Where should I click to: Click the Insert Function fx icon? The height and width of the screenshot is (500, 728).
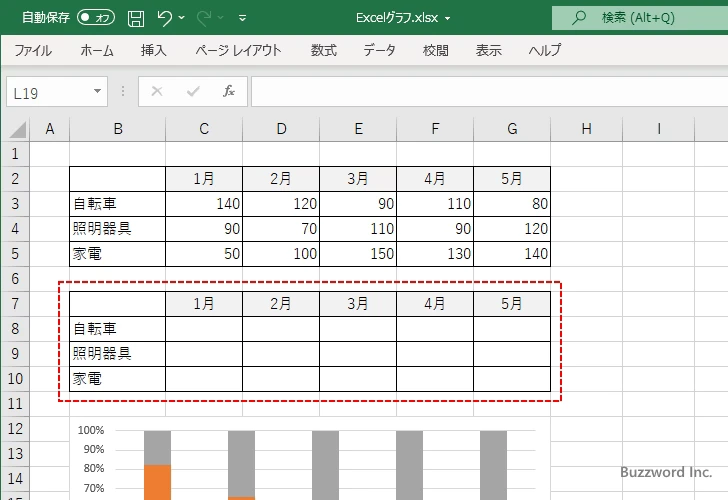point(228,91)
